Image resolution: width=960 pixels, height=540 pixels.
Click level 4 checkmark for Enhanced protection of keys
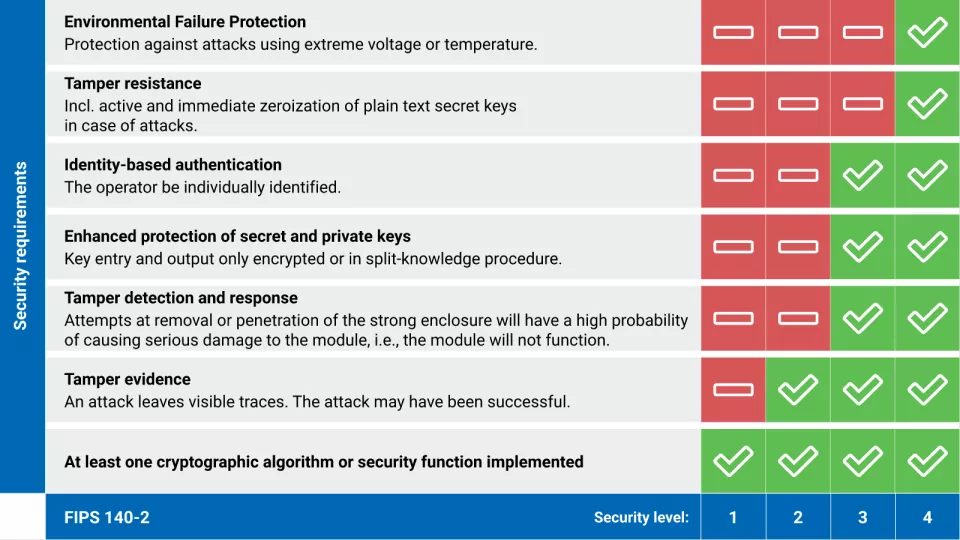927,246
